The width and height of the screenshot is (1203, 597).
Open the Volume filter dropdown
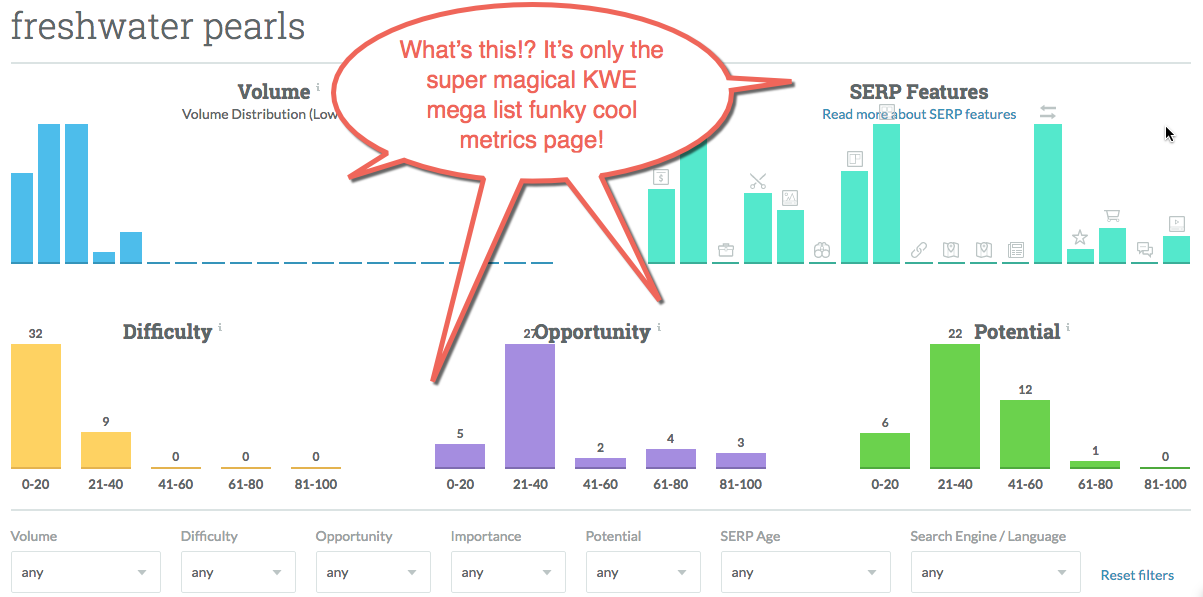[x=85, y=573]
